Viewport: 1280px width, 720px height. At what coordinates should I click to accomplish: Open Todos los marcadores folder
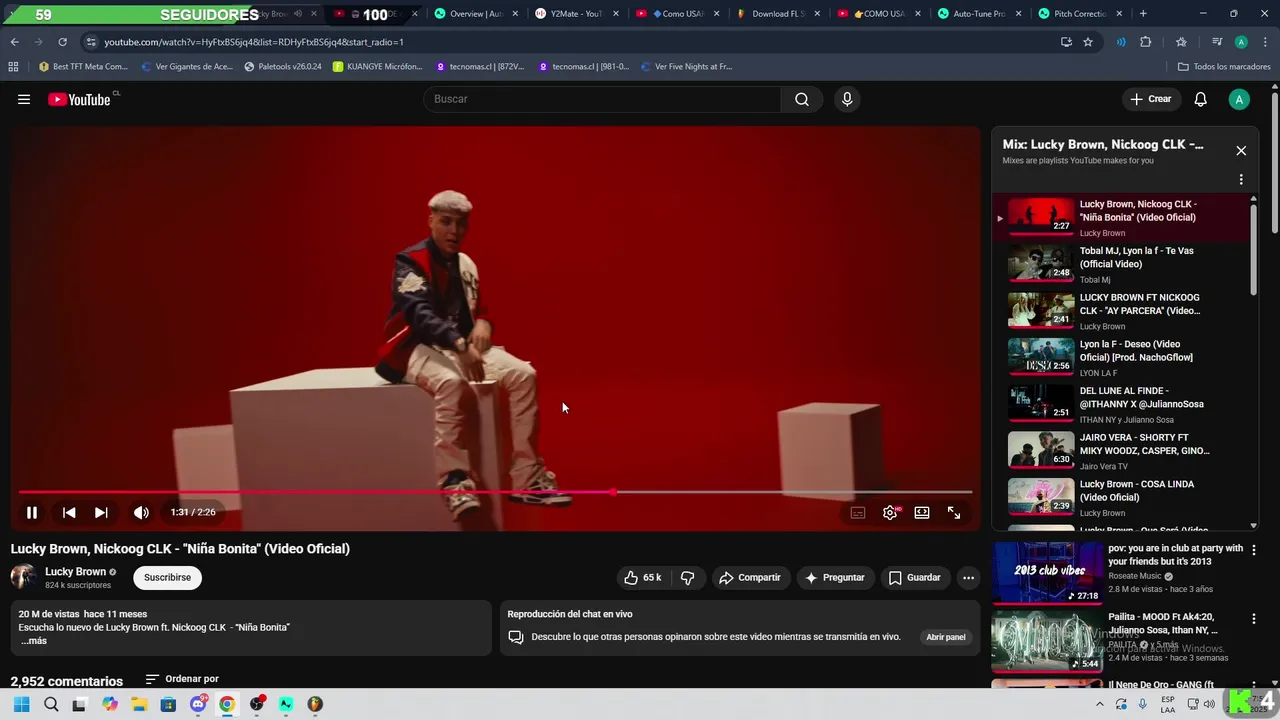point(1224,67)
